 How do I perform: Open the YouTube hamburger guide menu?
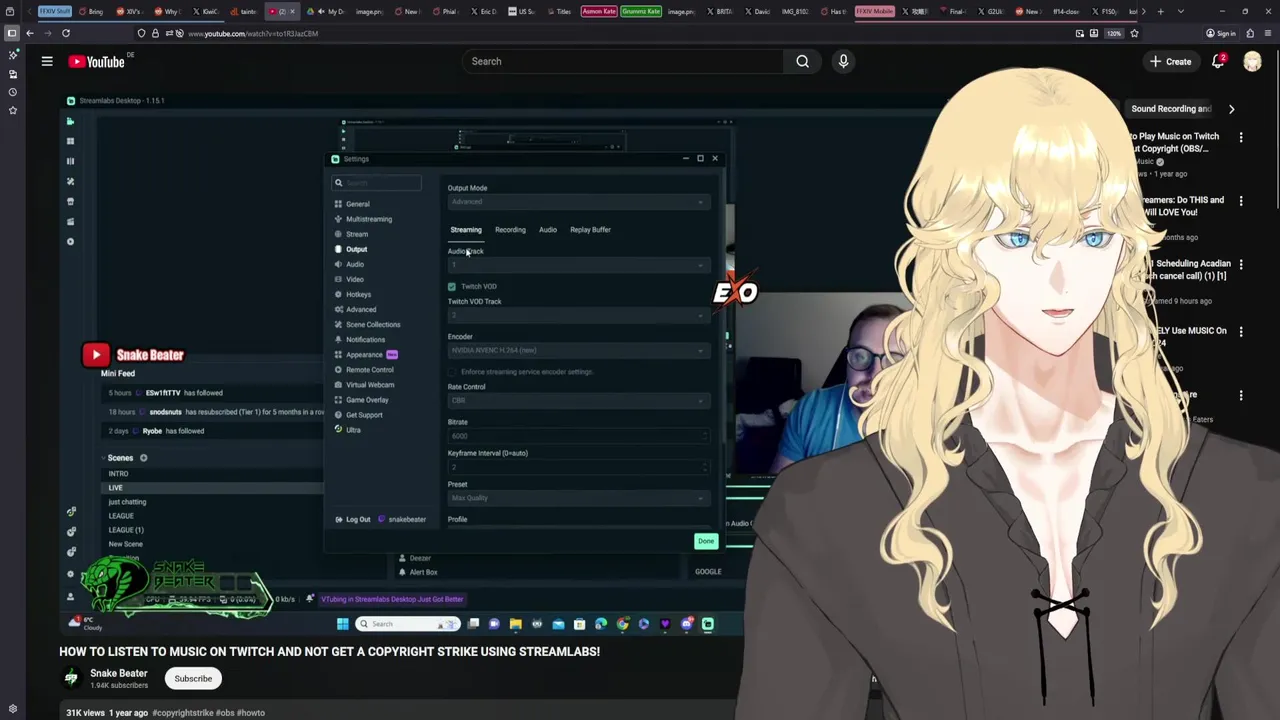[x=47, y=62]
